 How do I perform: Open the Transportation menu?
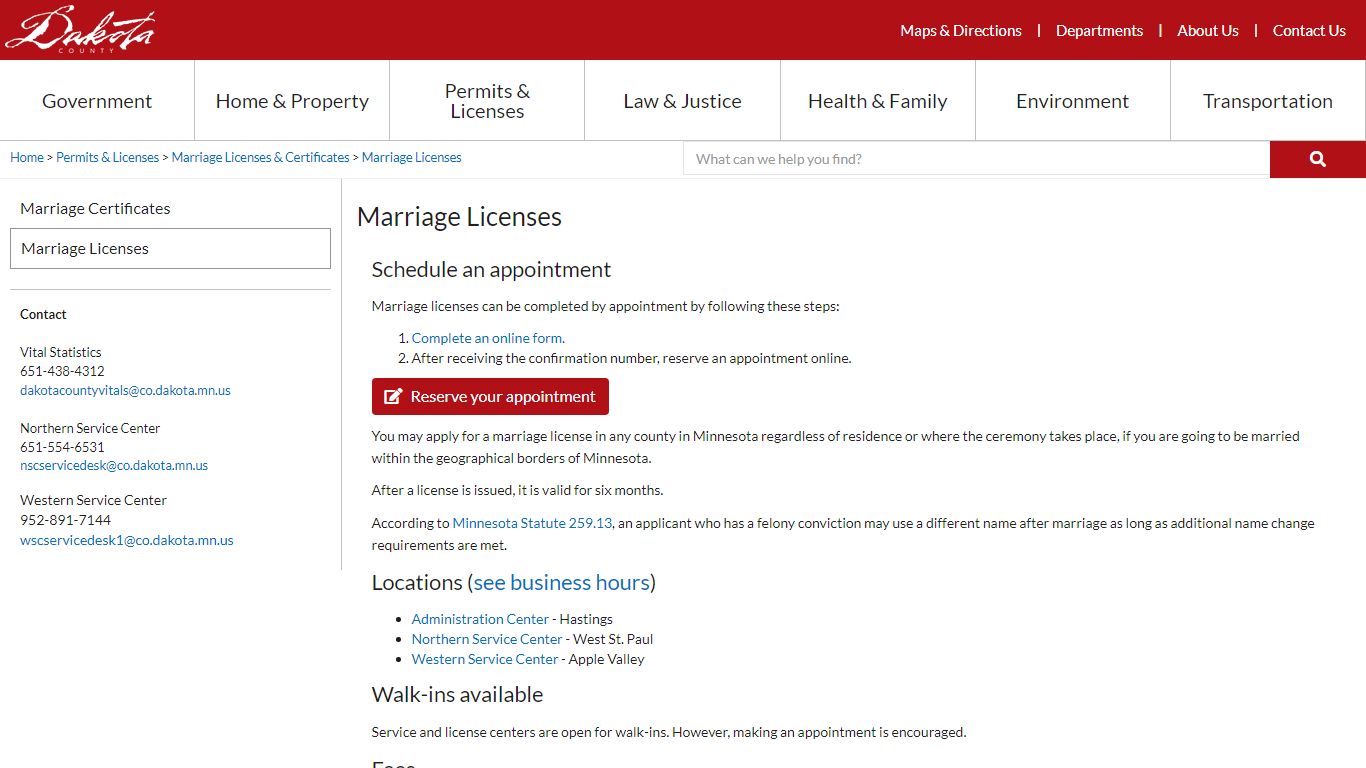[1268, 101]
